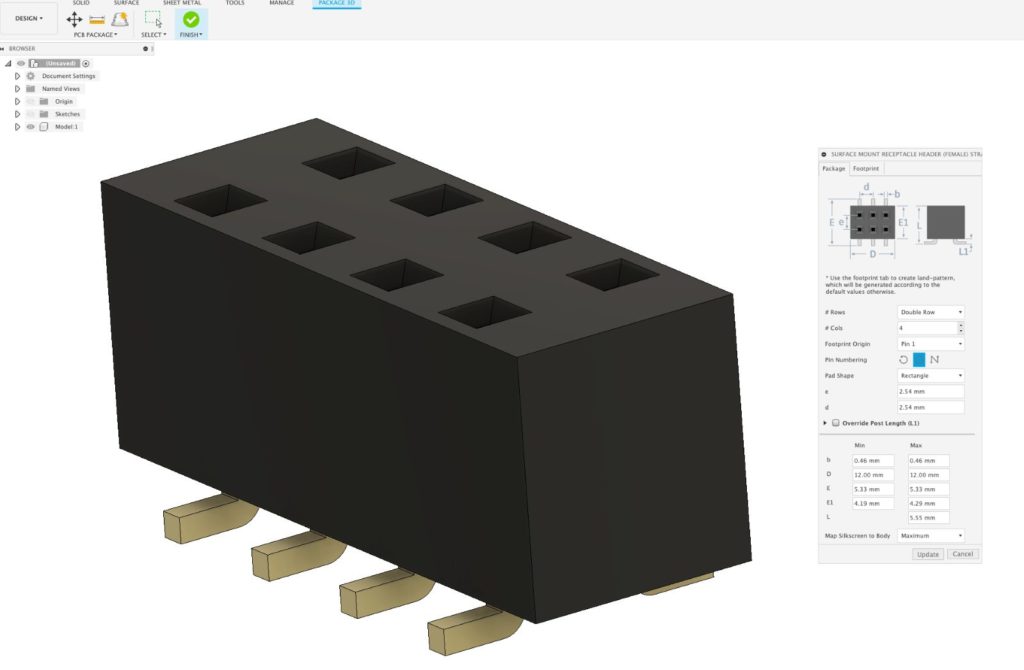Screen dimensions: 1024x670
Task: Toggle visibility of the Unsaved document node
Action: (20, 64)
